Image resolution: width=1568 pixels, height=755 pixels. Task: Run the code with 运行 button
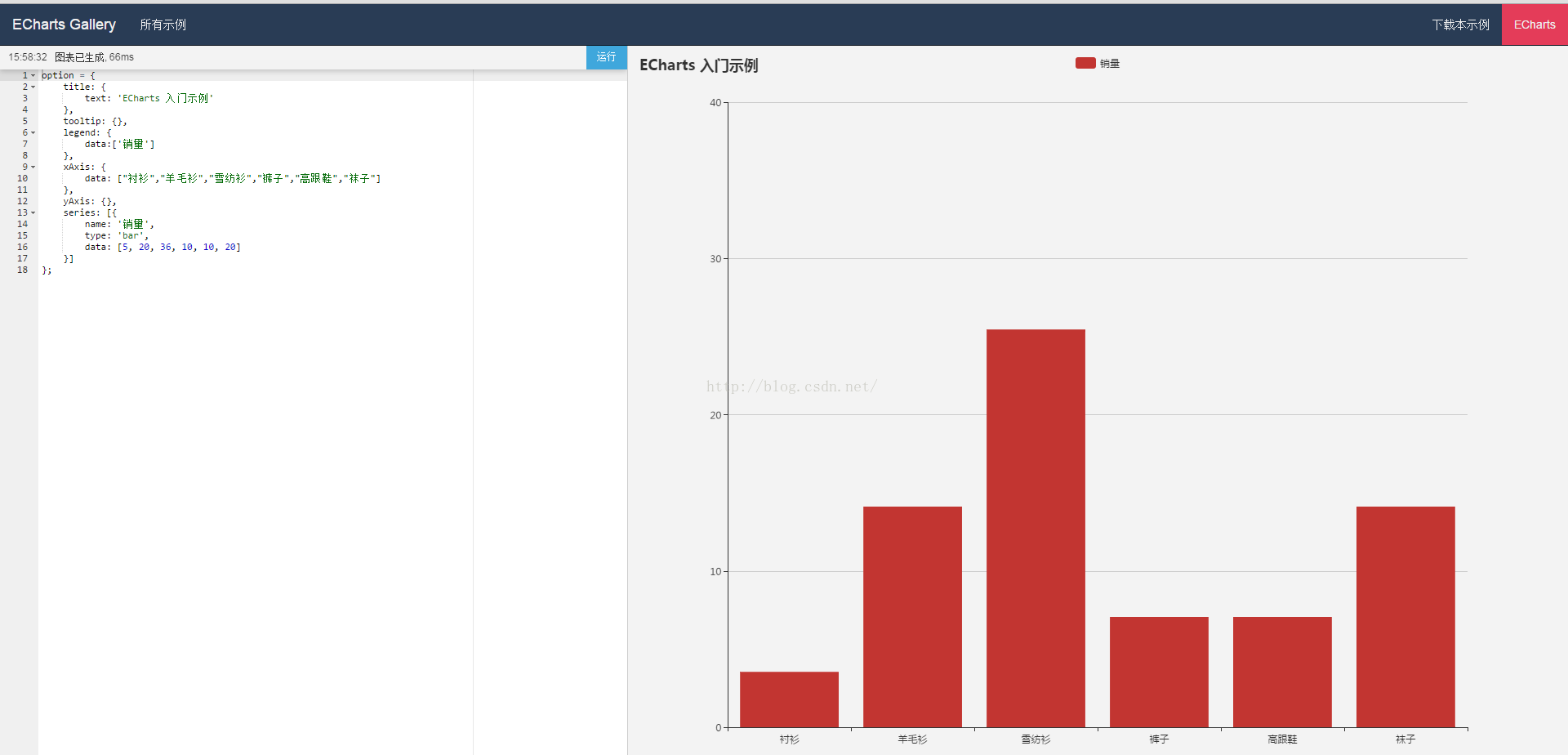606,57
